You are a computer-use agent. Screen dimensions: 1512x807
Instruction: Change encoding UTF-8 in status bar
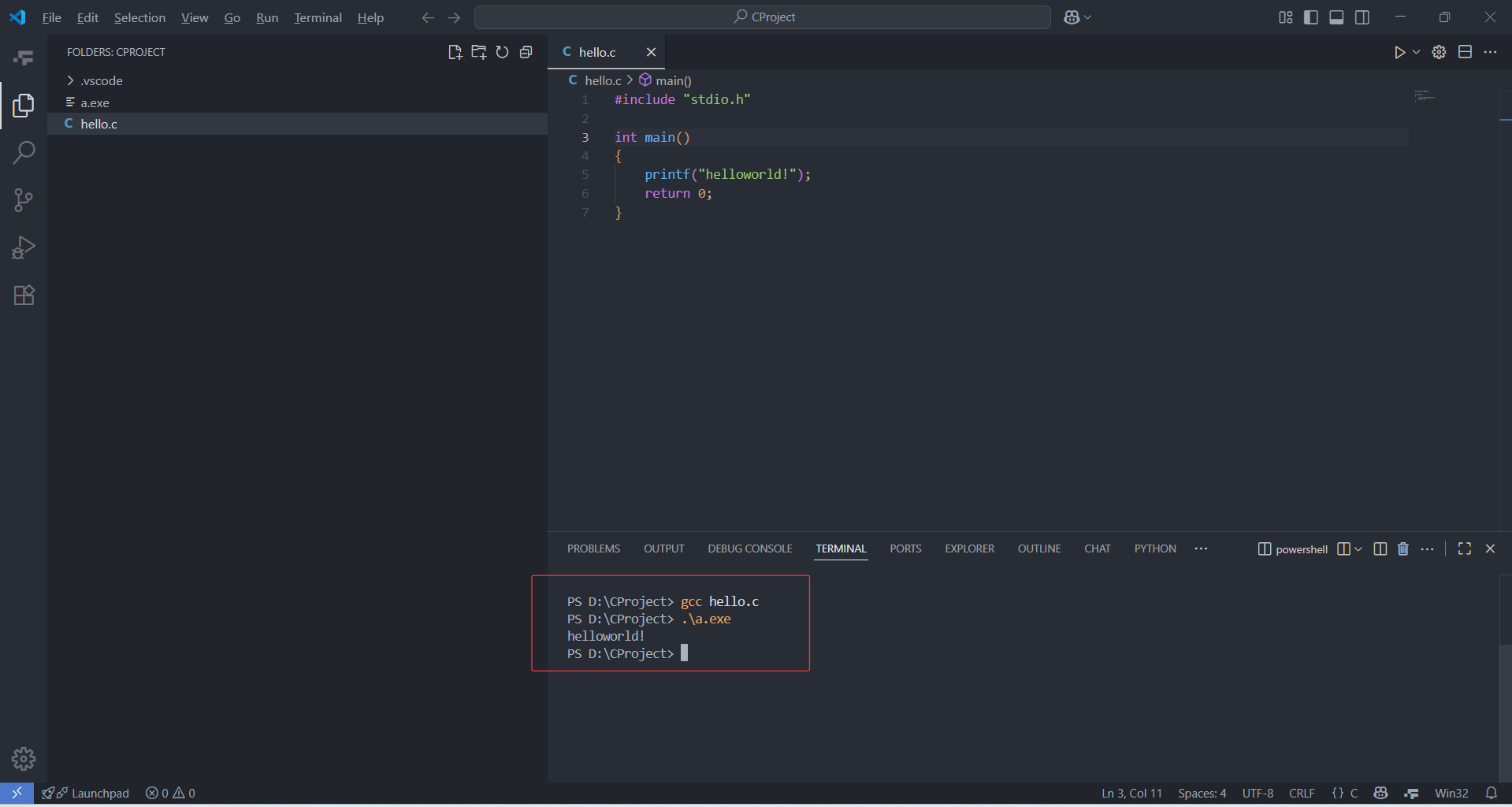point(1258,793)
